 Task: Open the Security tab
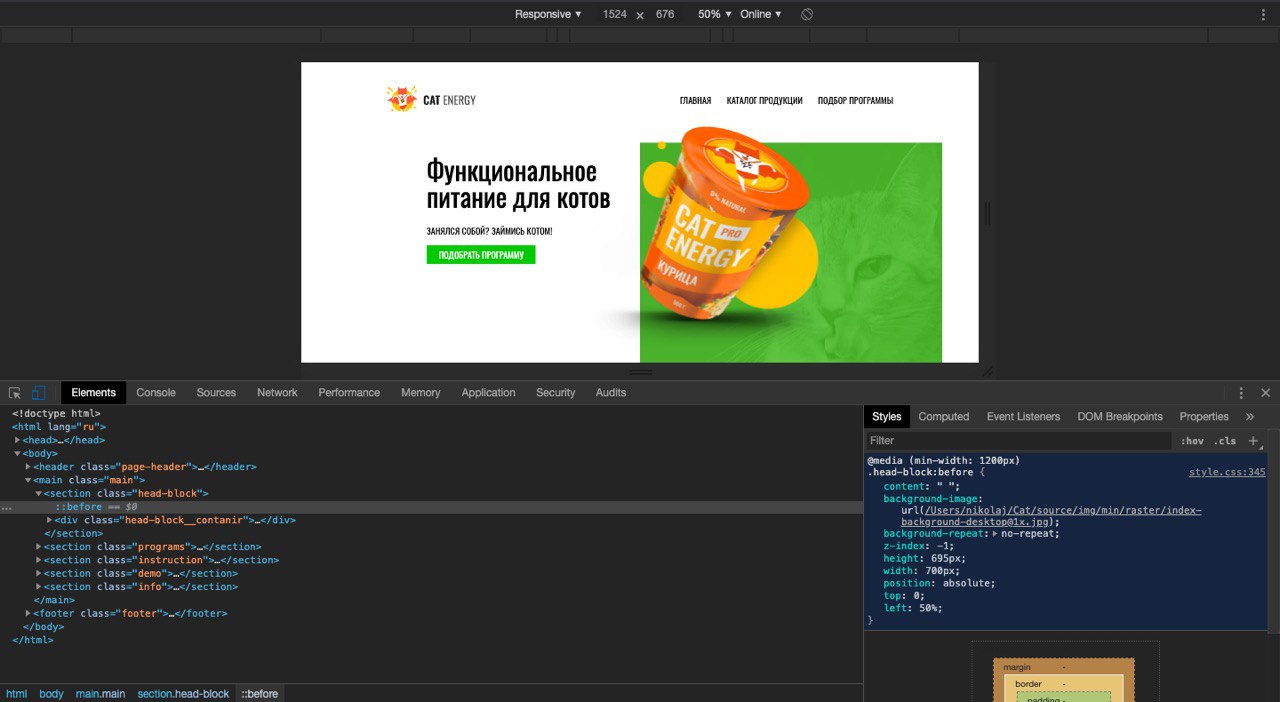555,393
